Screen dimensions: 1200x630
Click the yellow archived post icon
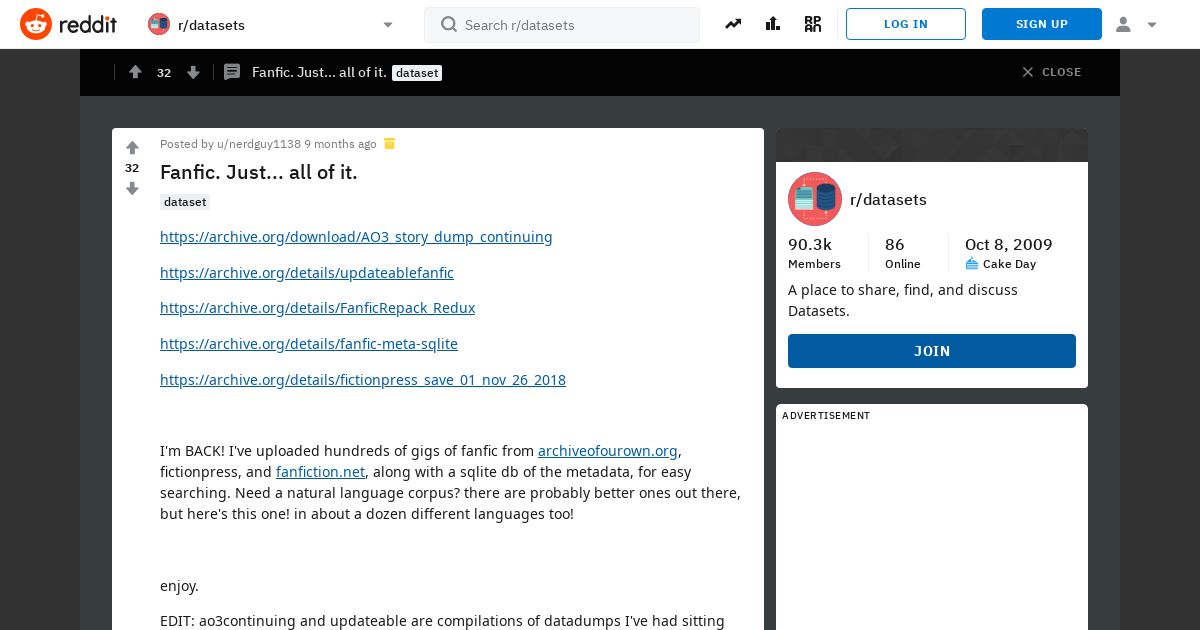pyautogui.click(x=390, y=144)
